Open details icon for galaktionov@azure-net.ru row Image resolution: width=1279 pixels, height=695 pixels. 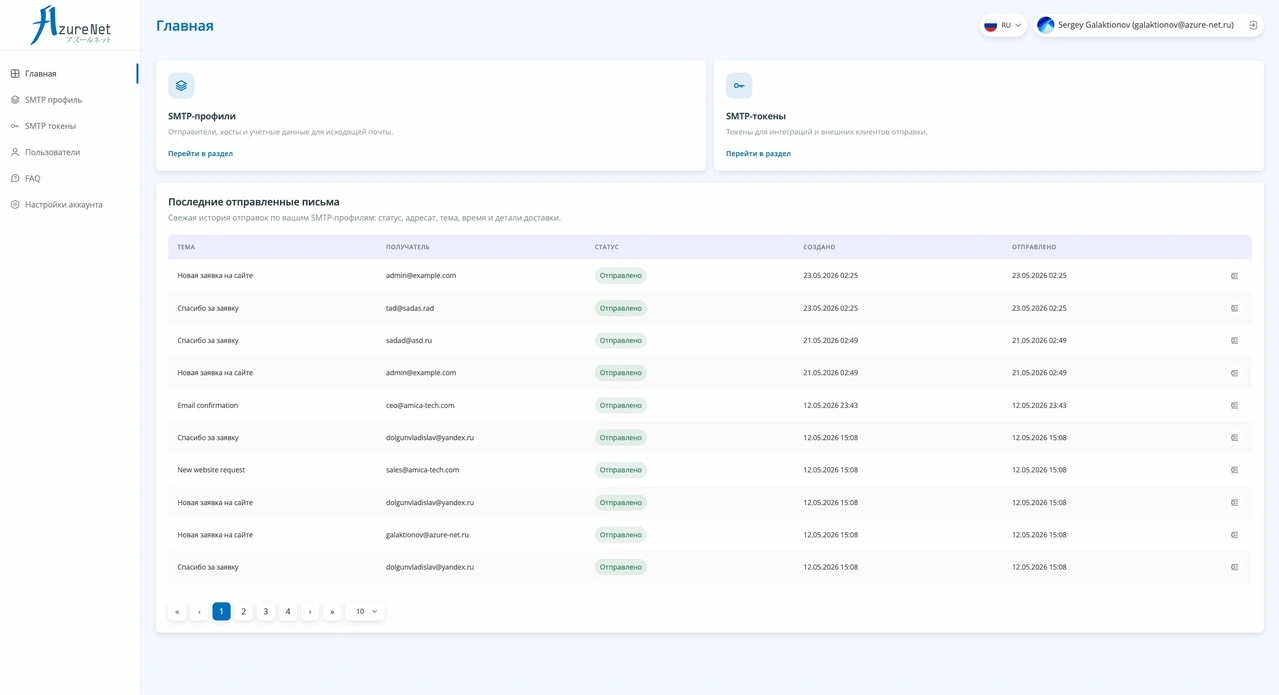[1234, 535]
